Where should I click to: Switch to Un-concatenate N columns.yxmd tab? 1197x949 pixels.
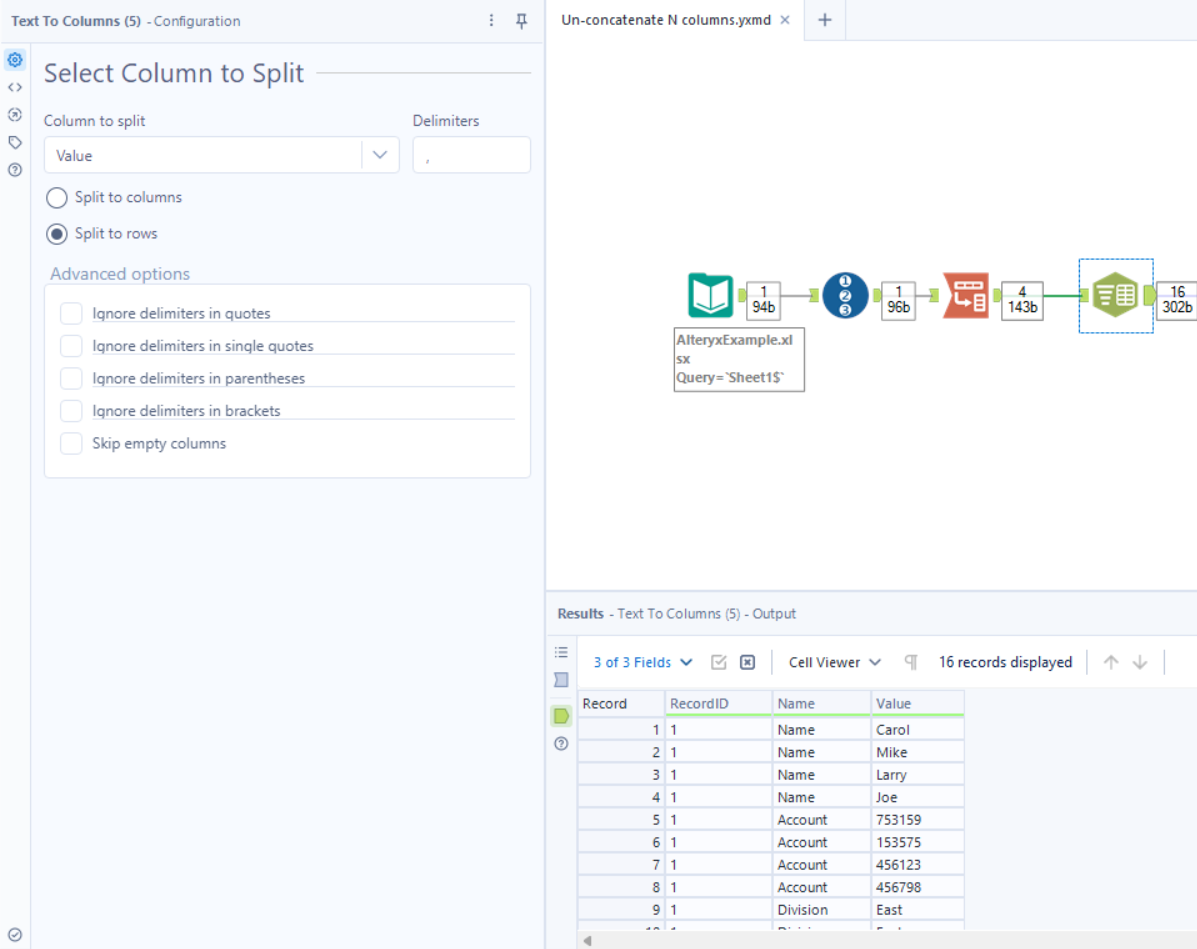pos(665,20)
